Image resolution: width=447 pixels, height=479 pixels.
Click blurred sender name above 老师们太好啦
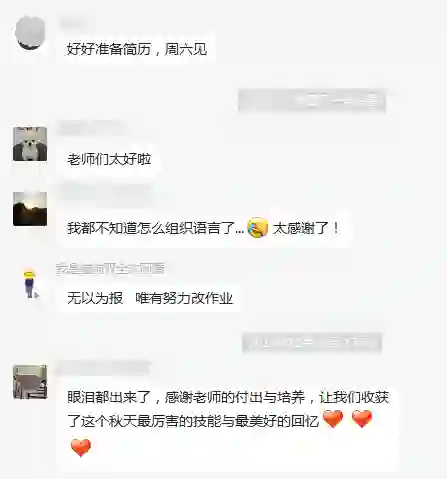[92, 128]
